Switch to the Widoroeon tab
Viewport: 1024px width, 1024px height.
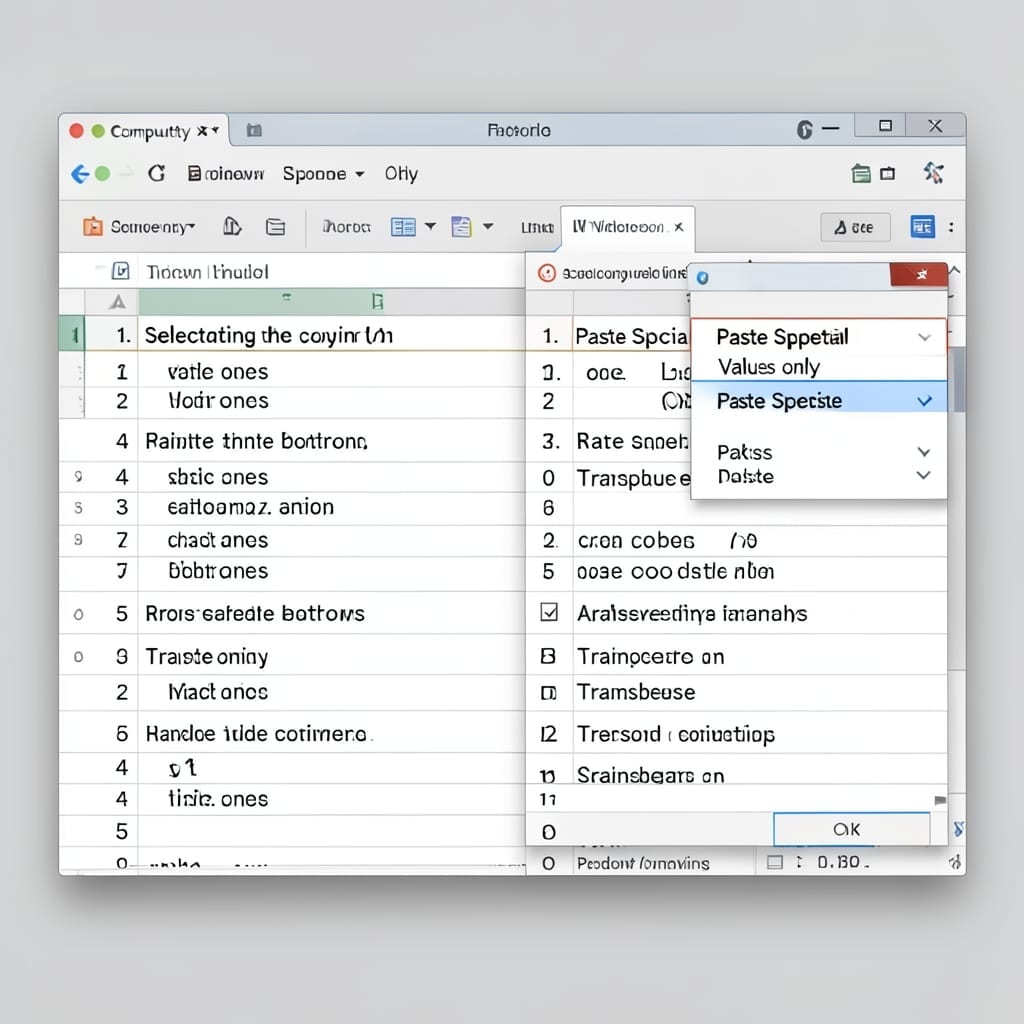pos(618,227)
